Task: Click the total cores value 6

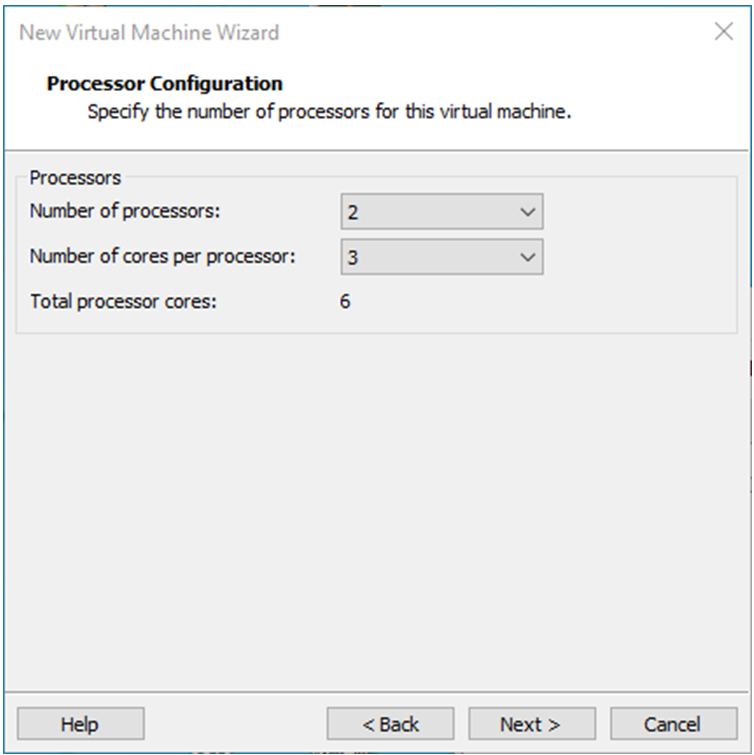Action: point(345,301)
